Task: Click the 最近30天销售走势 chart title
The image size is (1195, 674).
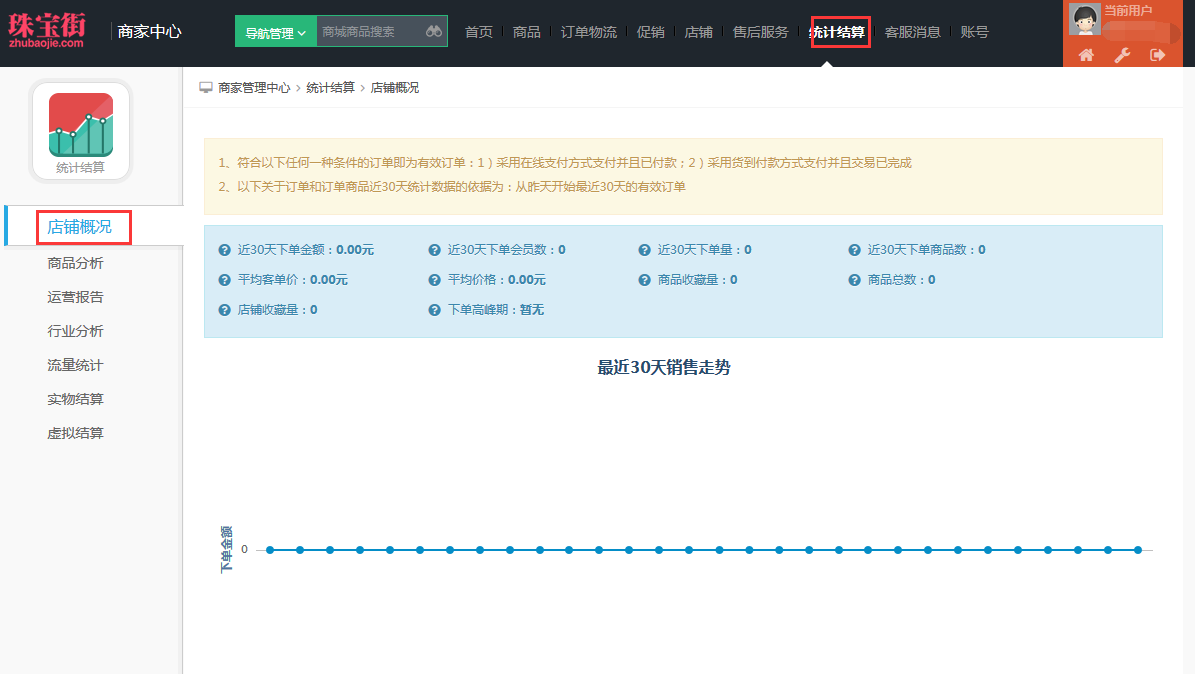Action: [664, 367]
